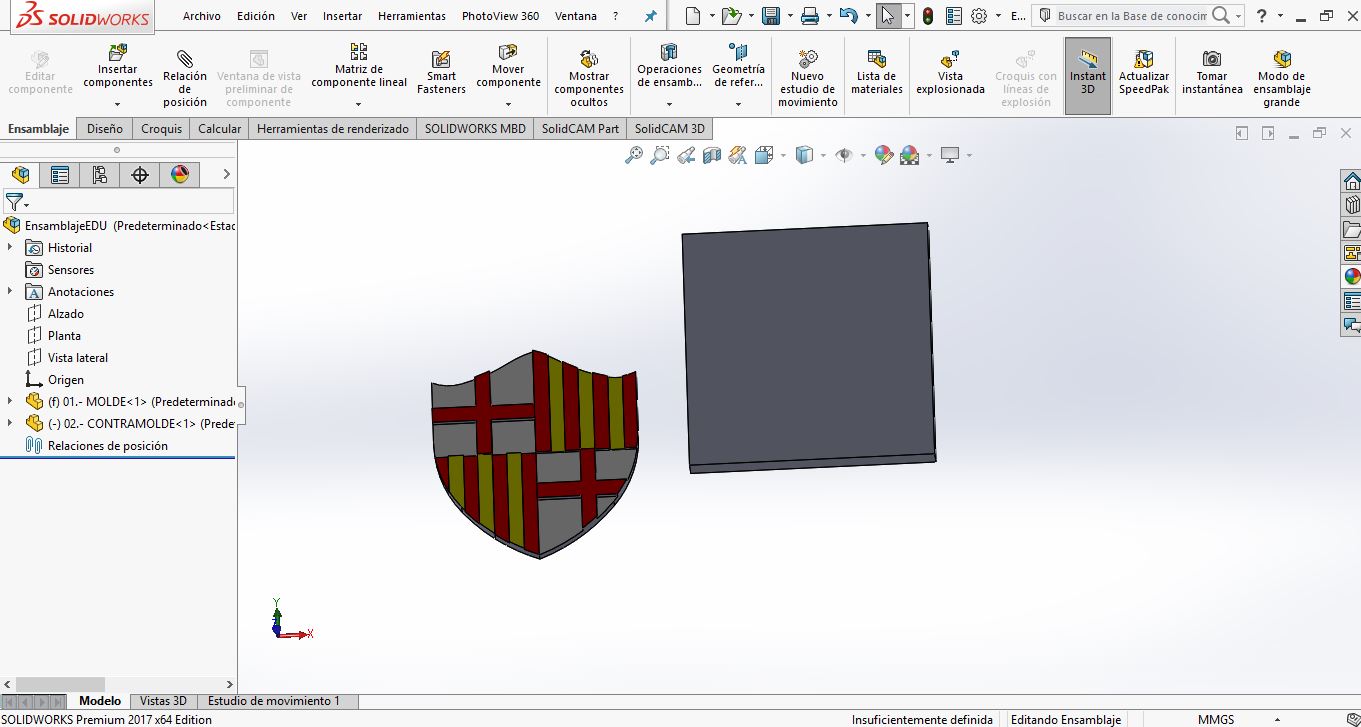Select Matriz de componente lineal tool
This screenshot has height=727, width=1361.
coord(359,66)
